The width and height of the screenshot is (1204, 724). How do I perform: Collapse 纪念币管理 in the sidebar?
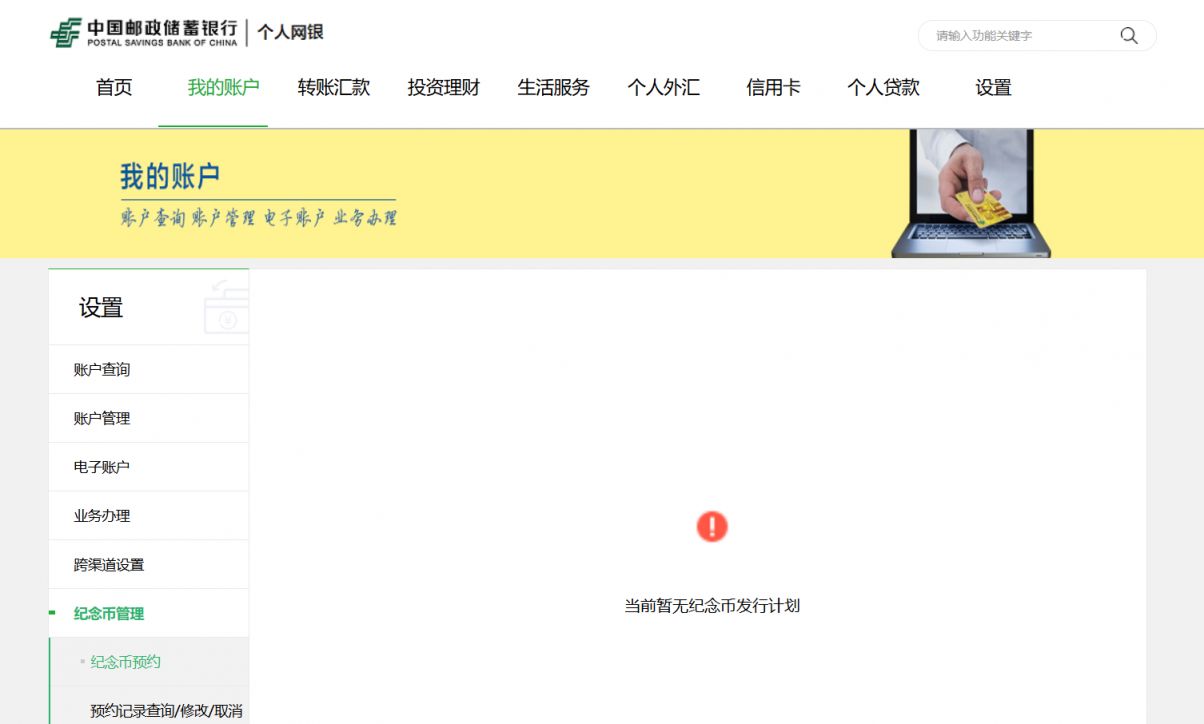[149, 614]
